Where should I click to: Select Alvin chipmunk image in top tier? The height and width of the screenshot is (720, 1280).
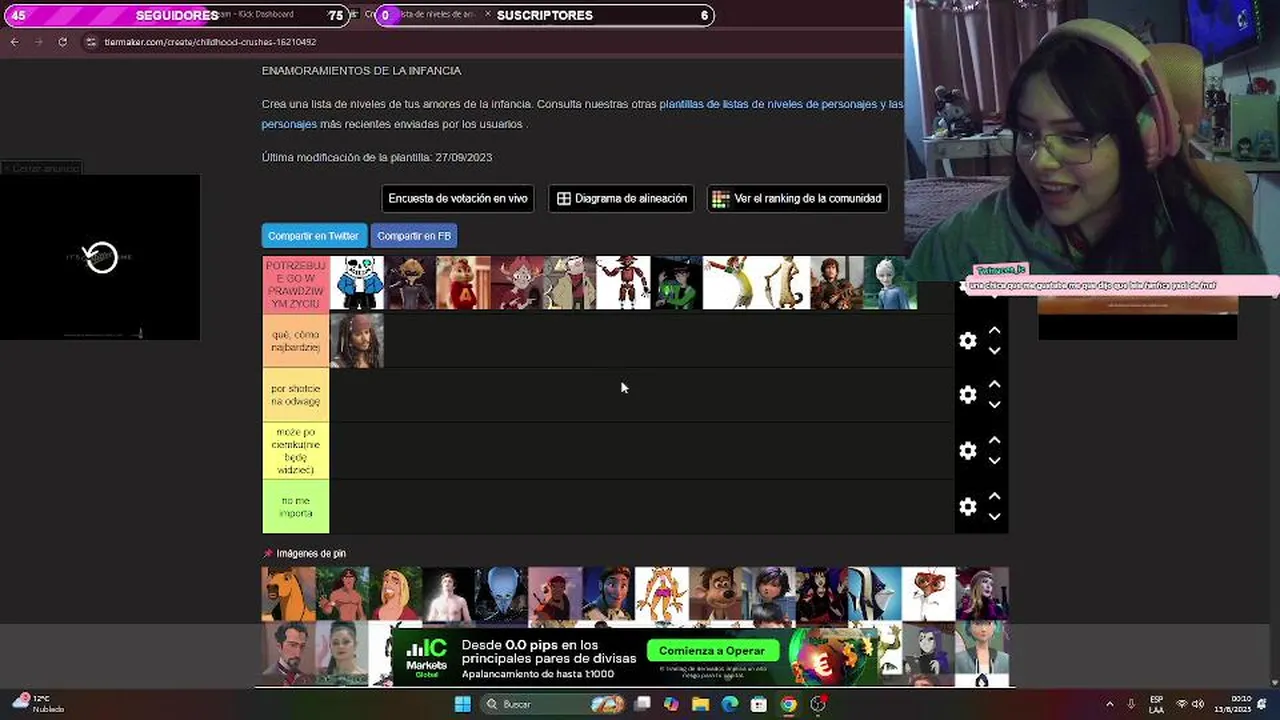463,283
